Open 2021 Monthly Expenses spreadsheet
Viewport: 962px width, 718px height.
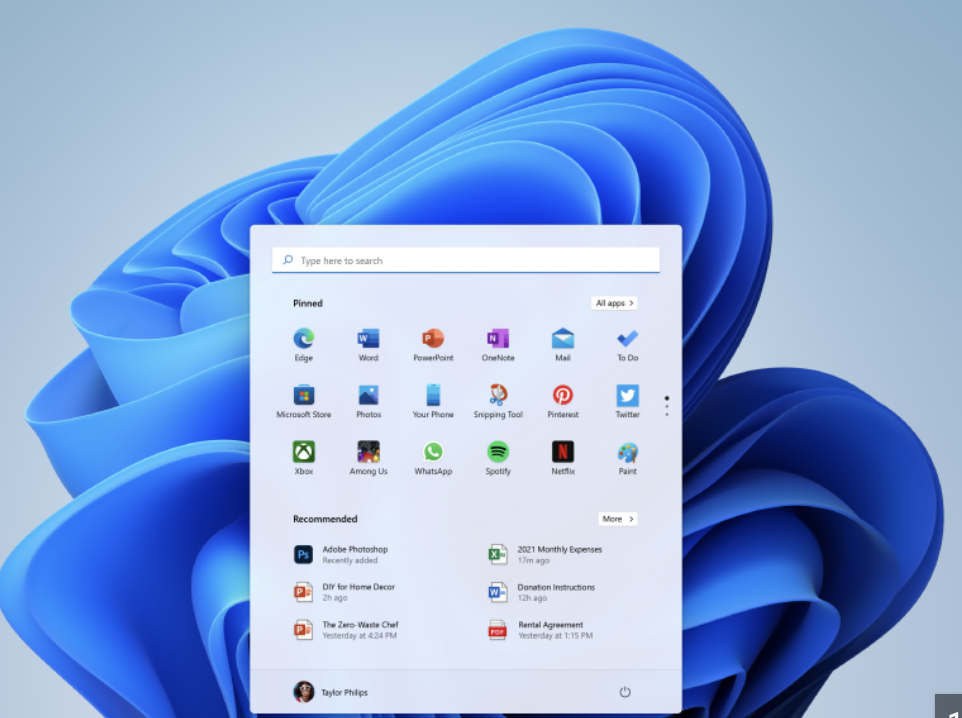[545, 554]
